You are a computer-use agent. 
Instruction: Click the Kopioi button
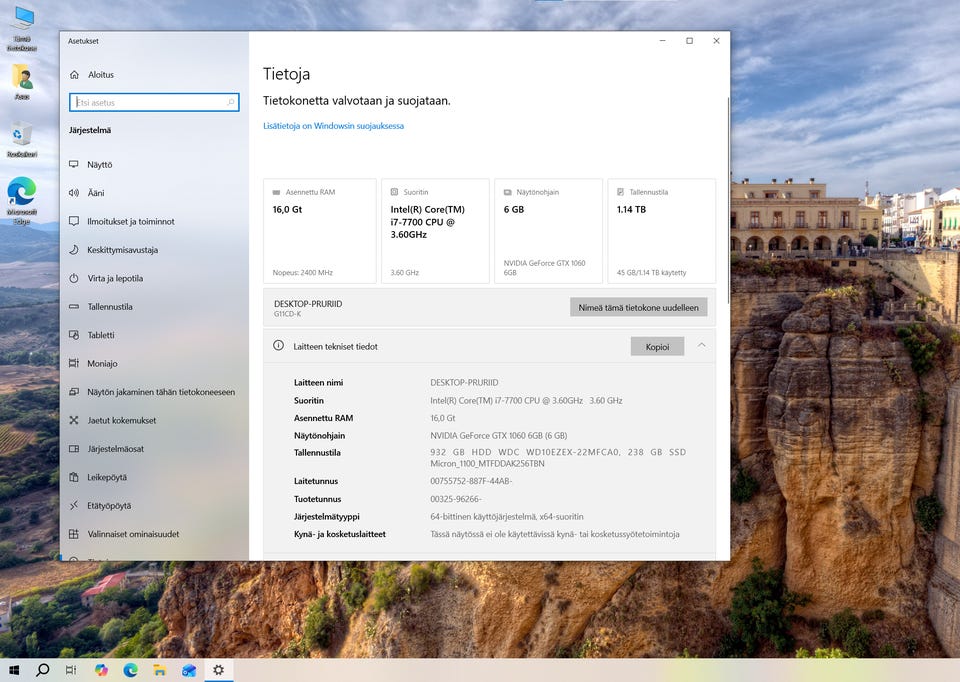658,347
